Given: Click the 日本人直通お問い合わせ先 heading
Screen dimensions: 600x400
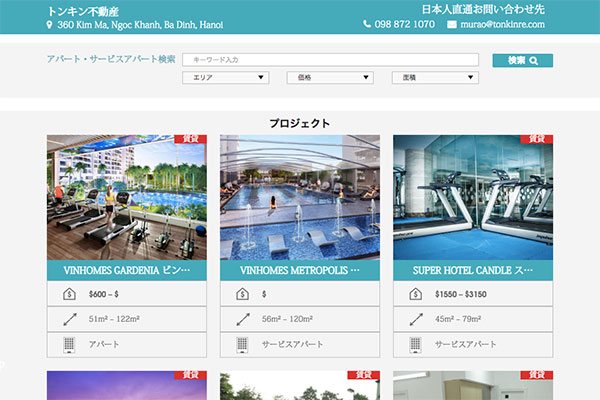Looking at the screenshot, I should pyautogui.click(x=483, y=9).
